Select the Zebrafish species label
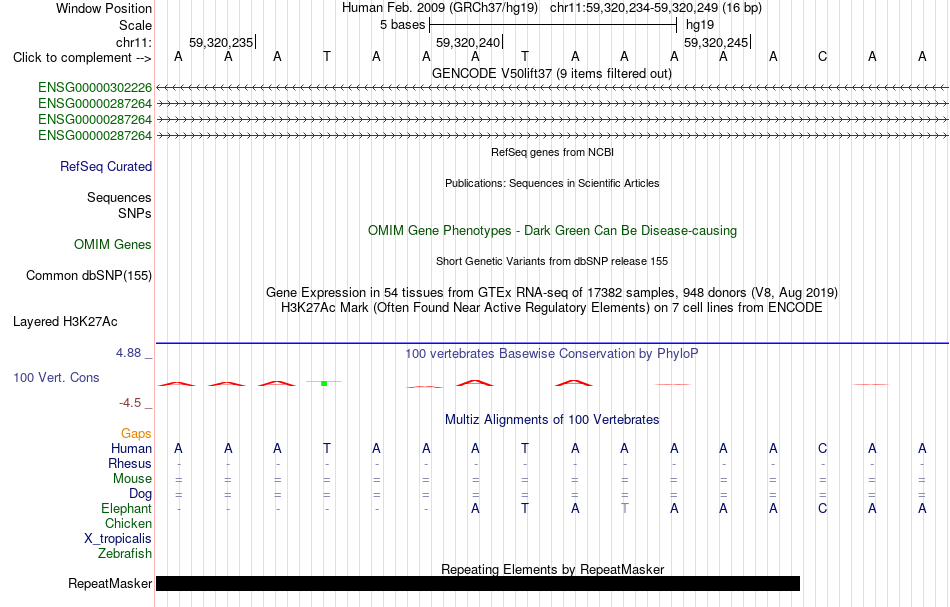Screen dimensions: 950x607 125,554
